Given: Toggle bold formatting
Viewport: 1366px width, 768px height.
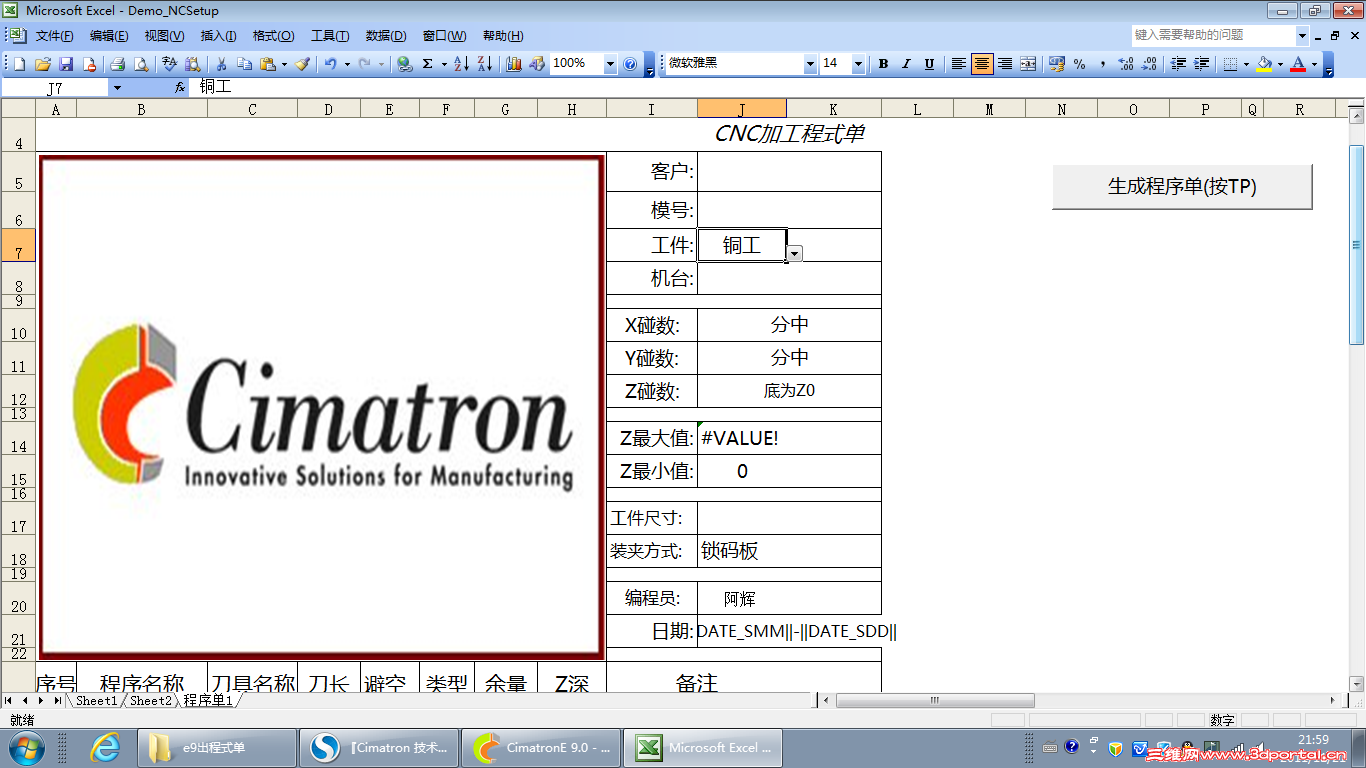Looking at the screenshot, I should pyautogui.click(x=883, y=64).
